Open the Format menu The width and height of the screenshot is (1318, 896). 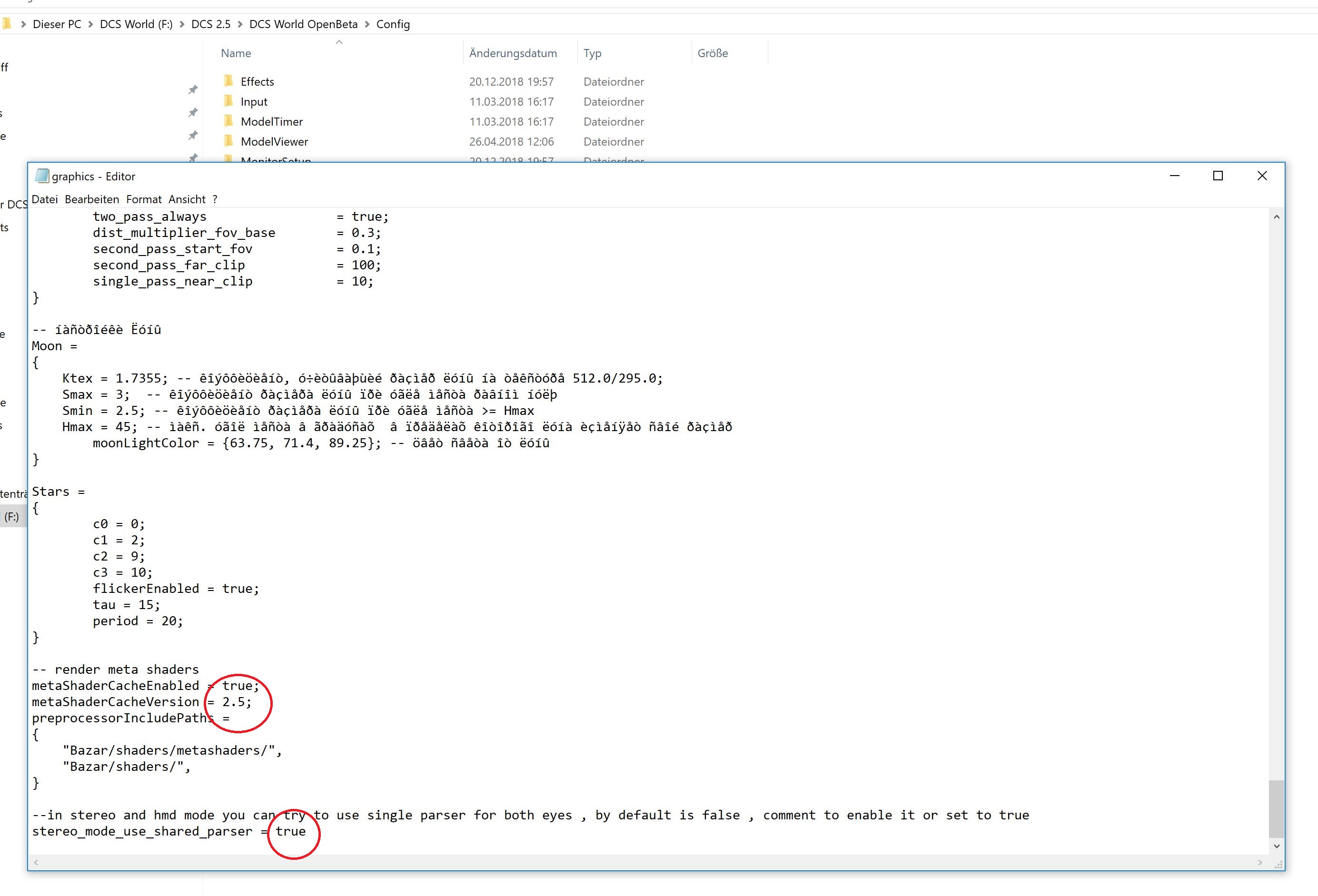pos(143,199)
